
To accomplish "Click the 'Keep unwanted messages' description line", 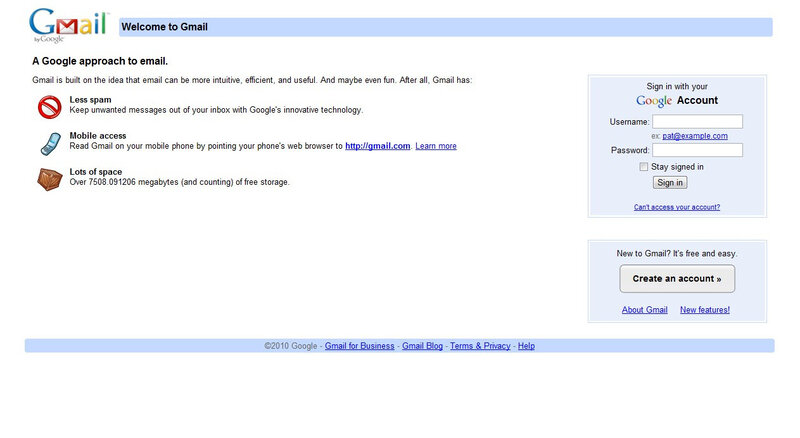I will (x=216, y=110).
